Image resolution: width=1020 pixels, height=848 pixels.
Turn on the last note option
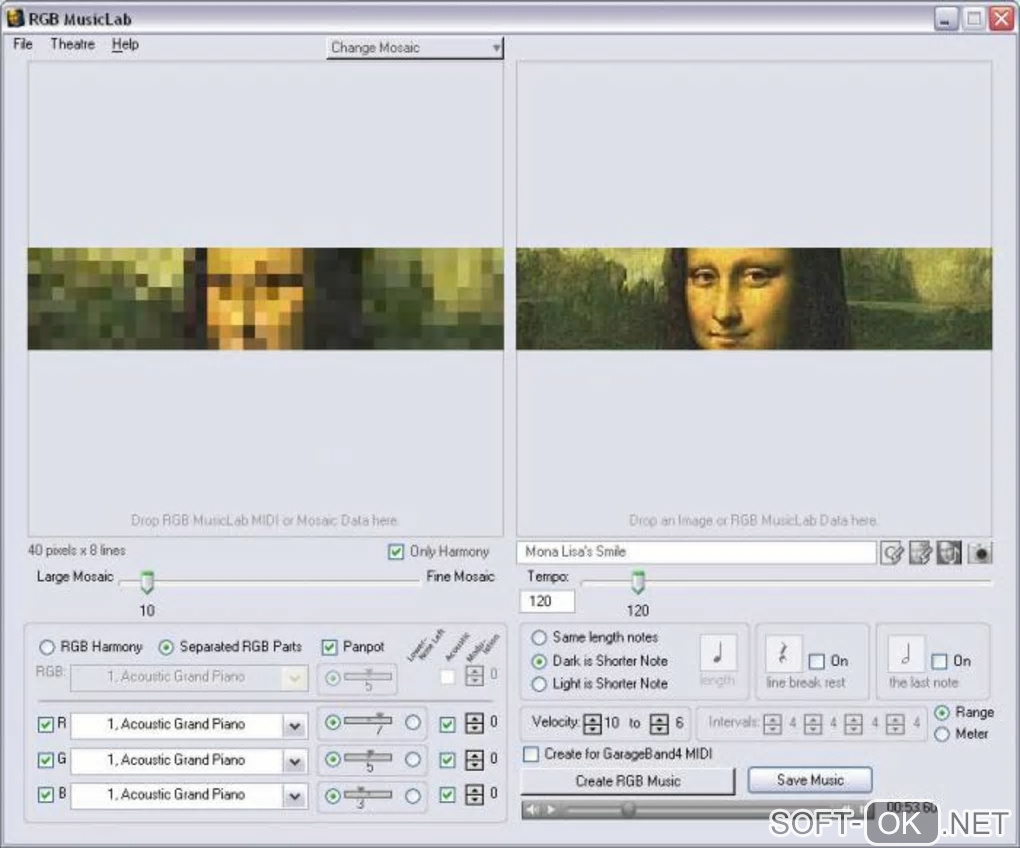click(939, 661)
